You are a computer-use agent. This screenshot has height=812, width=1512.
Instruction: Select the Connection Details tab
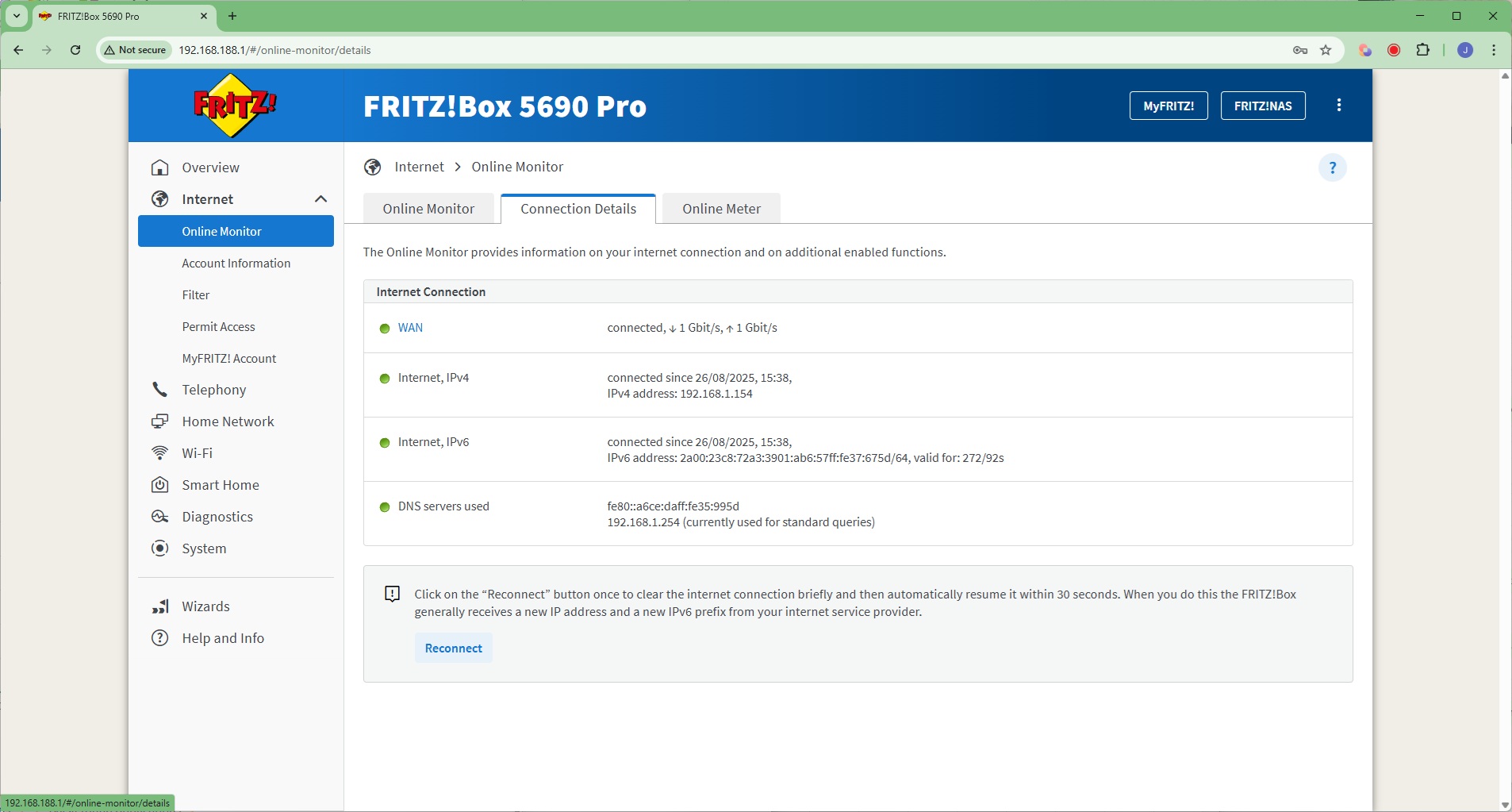[578, 209]
